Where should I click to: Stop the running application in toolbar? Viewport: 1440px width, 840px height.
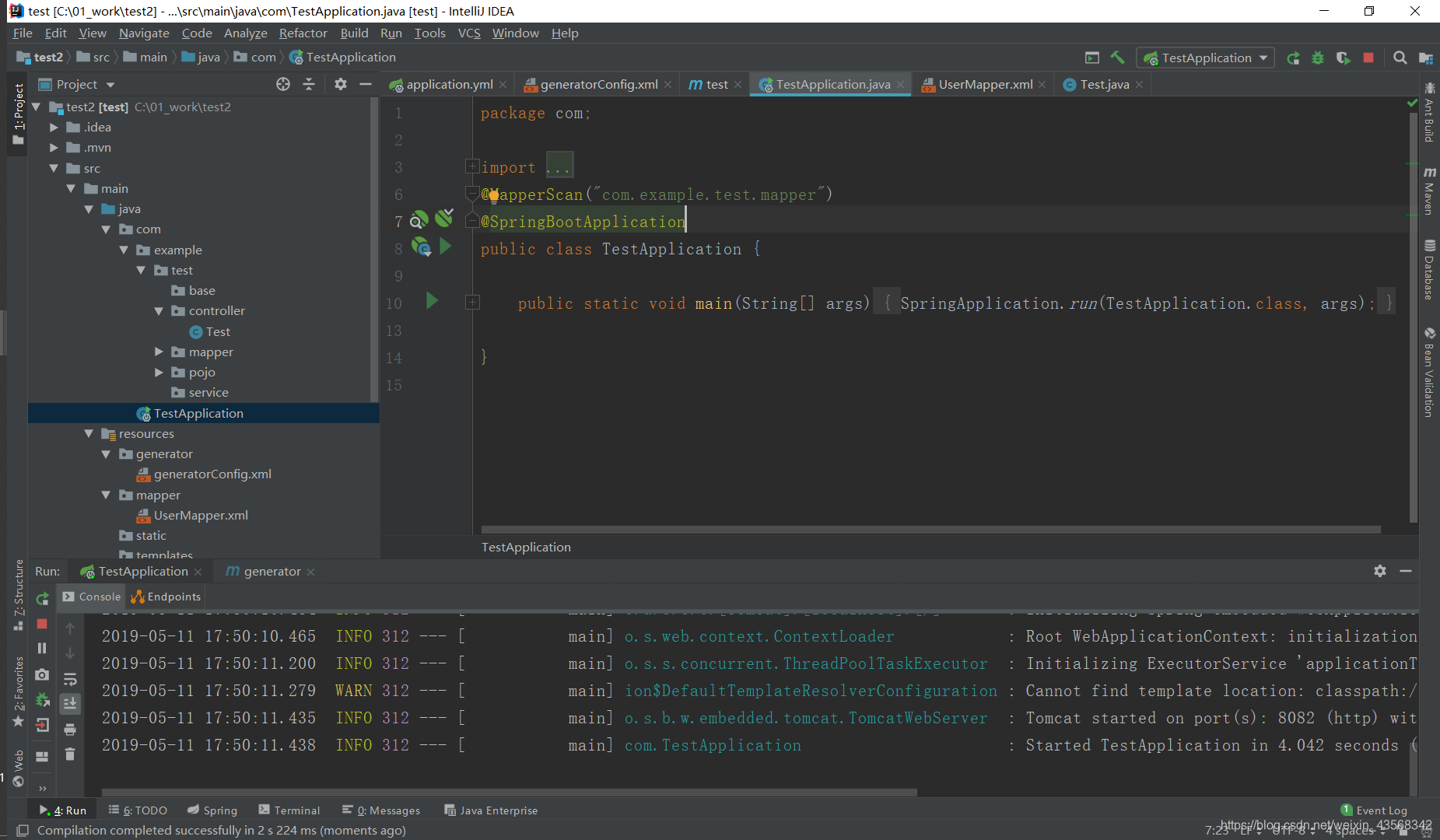[1368, 58]
